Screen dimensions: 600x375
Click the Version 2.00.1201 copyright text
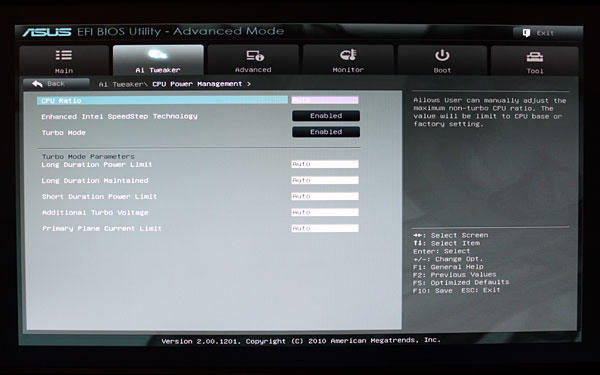point(301,341)
